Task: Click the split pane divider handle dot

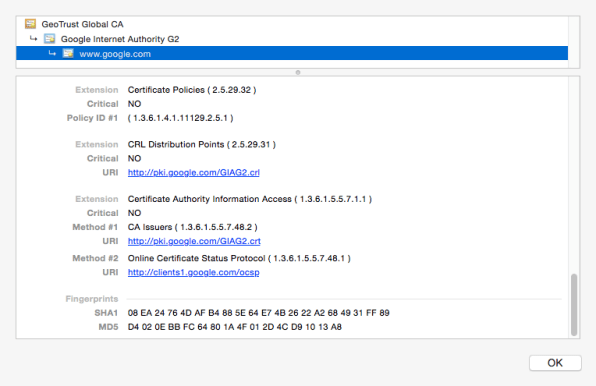Action: click(x=298, y=72)
